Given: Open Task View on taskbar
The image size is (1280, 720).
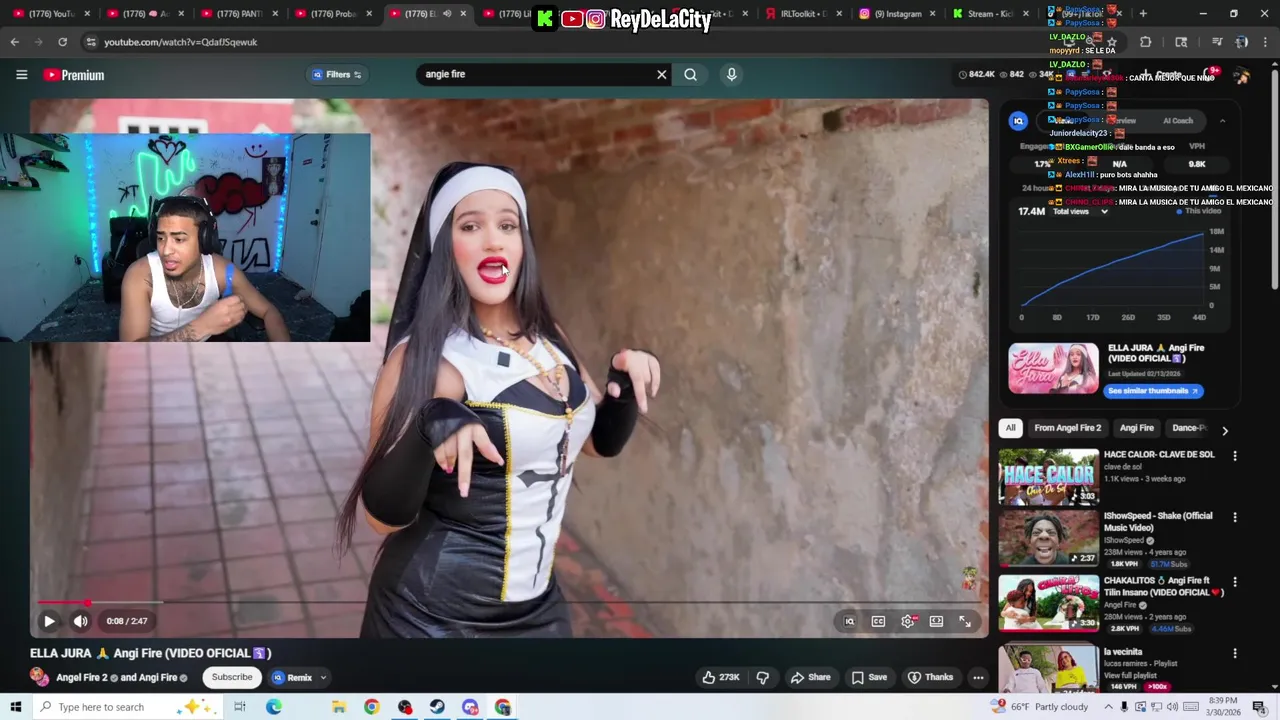Looking at the screenshot, I should (240, 707).
